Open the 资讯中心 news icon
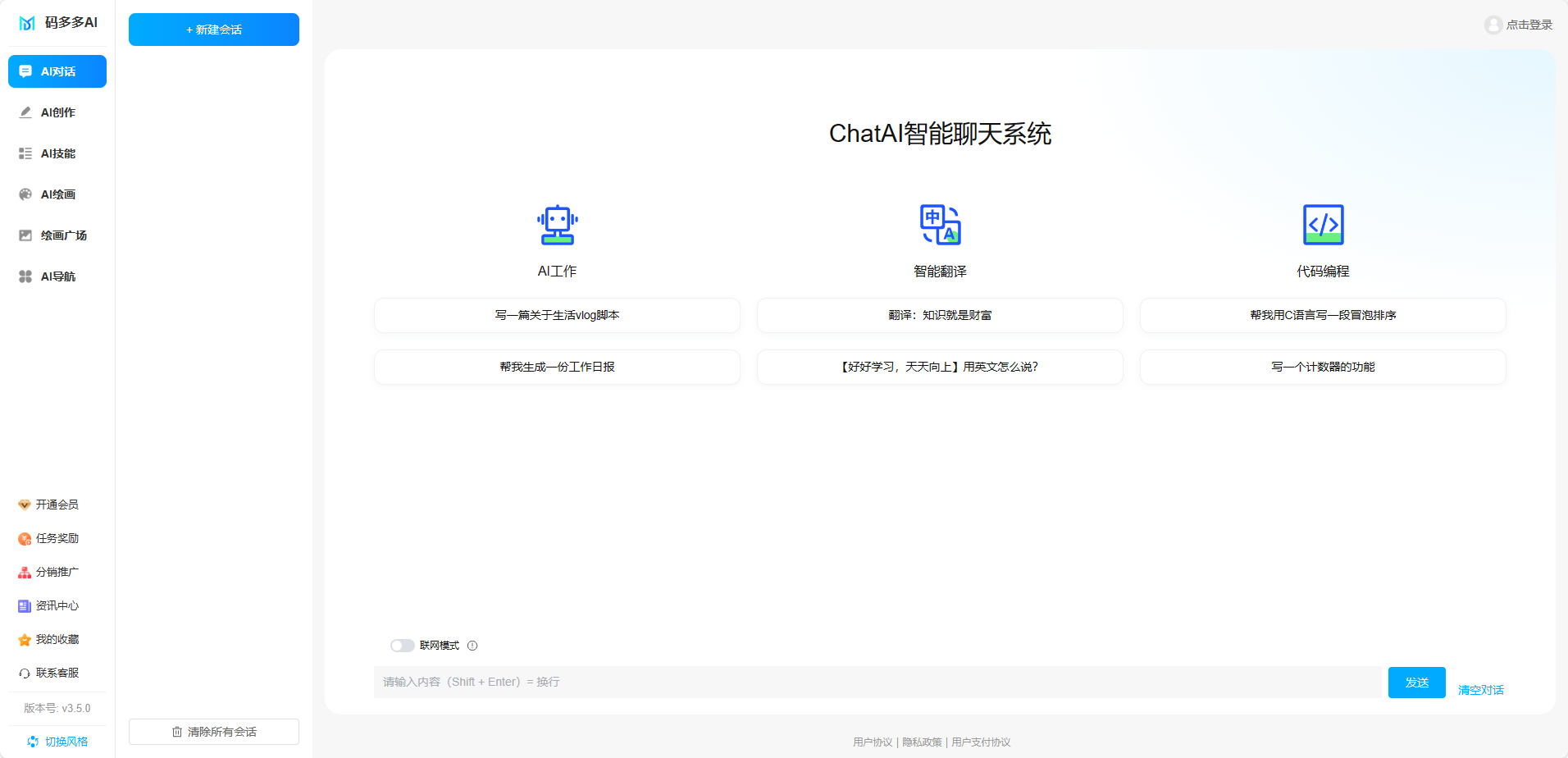The image size is (1568, 758). [x=25, y=605]
